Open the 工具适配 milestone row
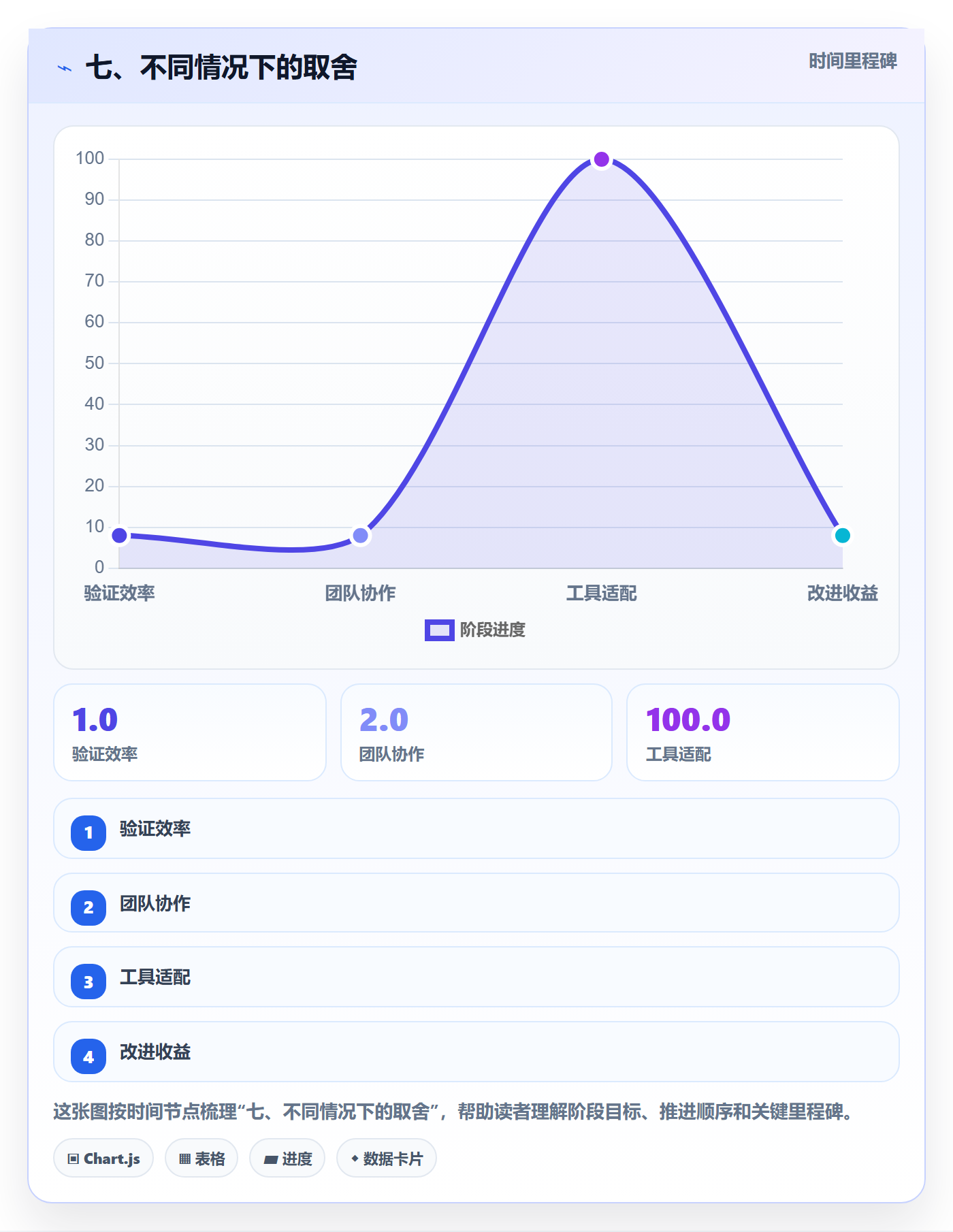 point(476,977)
